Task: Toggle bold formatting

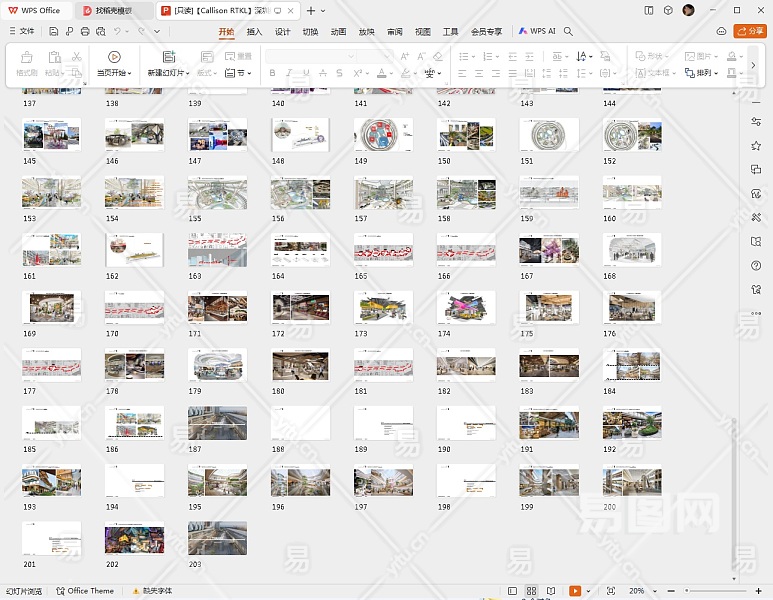Action: [x=273, y=73]
